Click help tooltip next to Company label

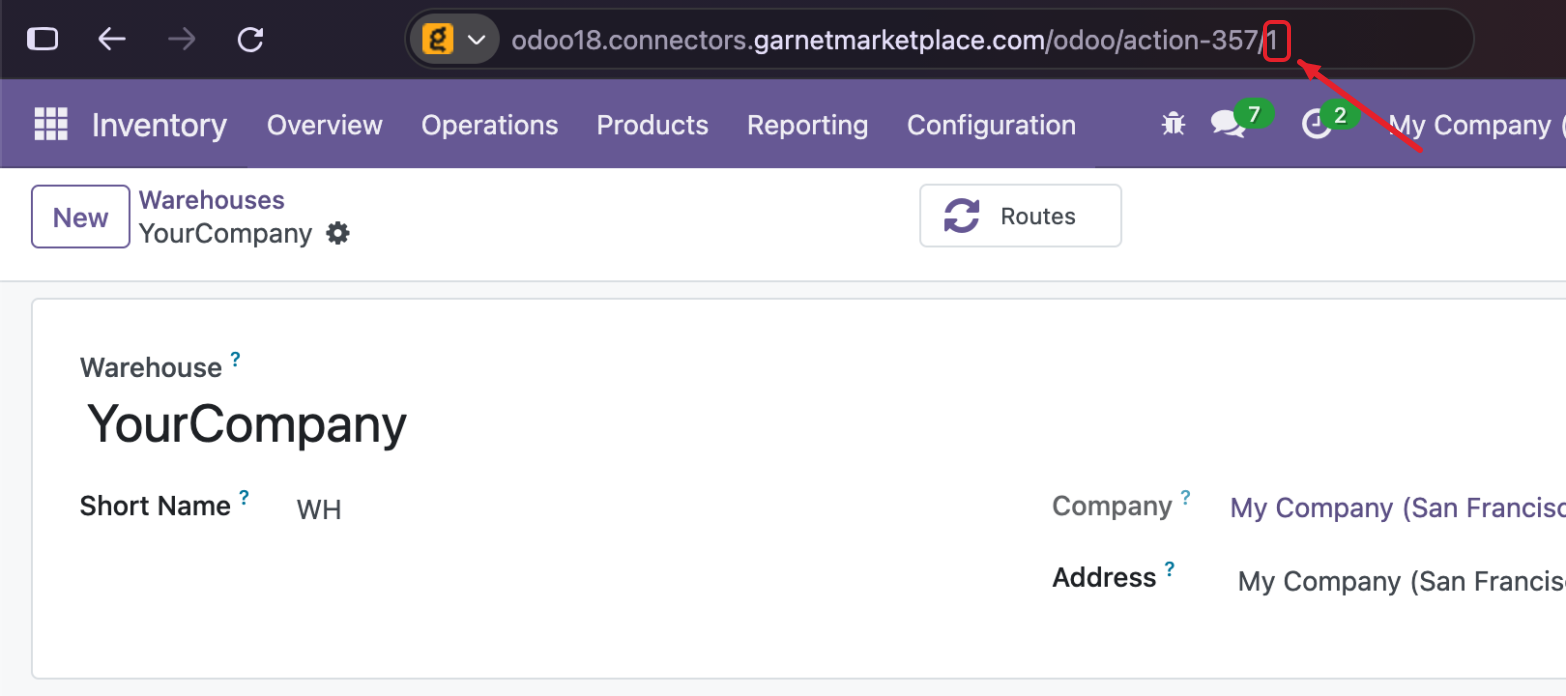coord(1185,497)
